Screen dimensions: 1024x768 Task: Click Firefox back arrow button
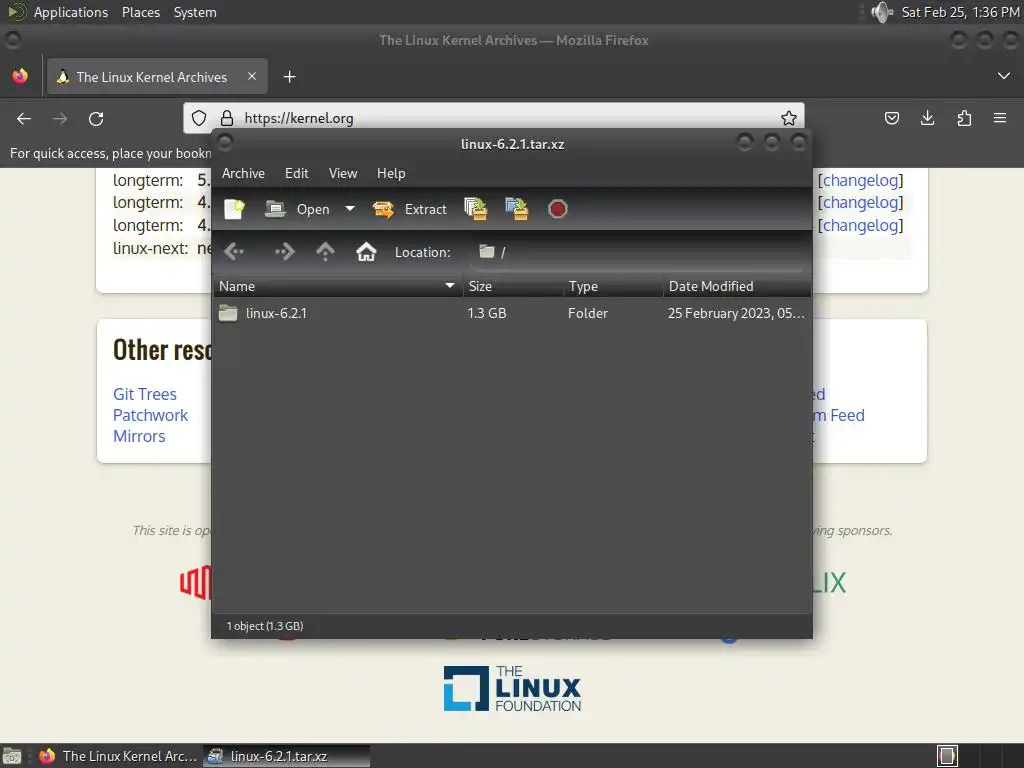(24, 119)
